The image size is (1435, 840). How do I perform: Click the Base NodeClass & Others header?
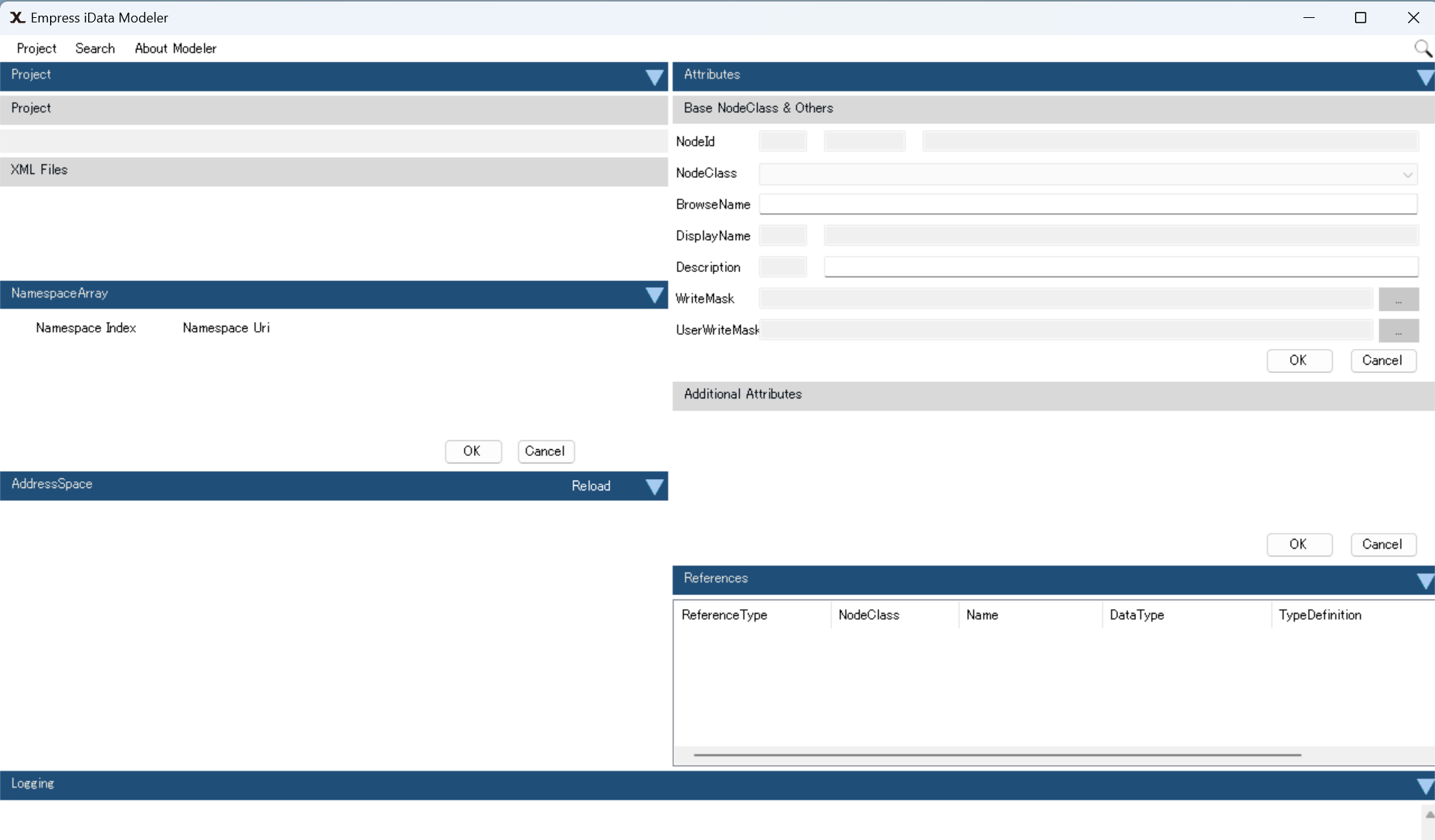tap(1053, 108)
